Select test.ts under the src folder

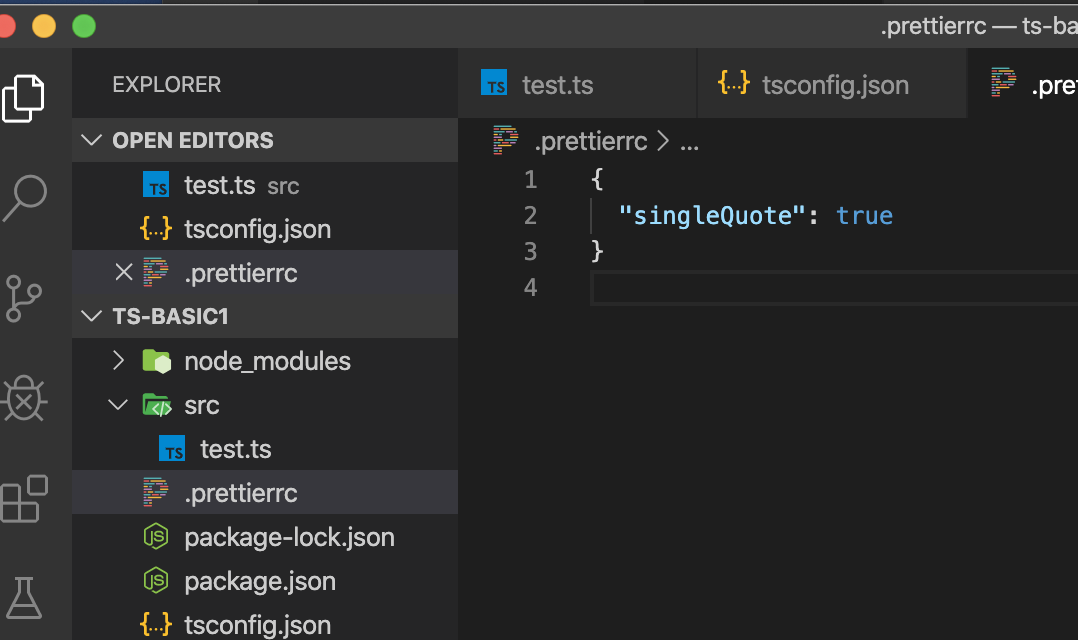coord(235,449)
